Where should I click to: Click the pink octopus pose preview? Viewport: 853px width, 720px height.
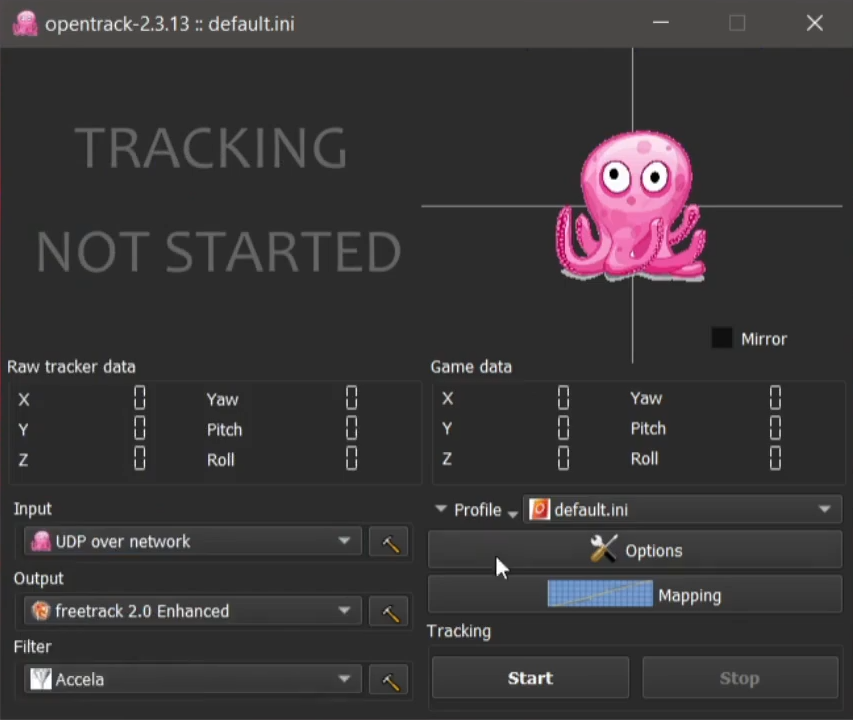point(631,206)
